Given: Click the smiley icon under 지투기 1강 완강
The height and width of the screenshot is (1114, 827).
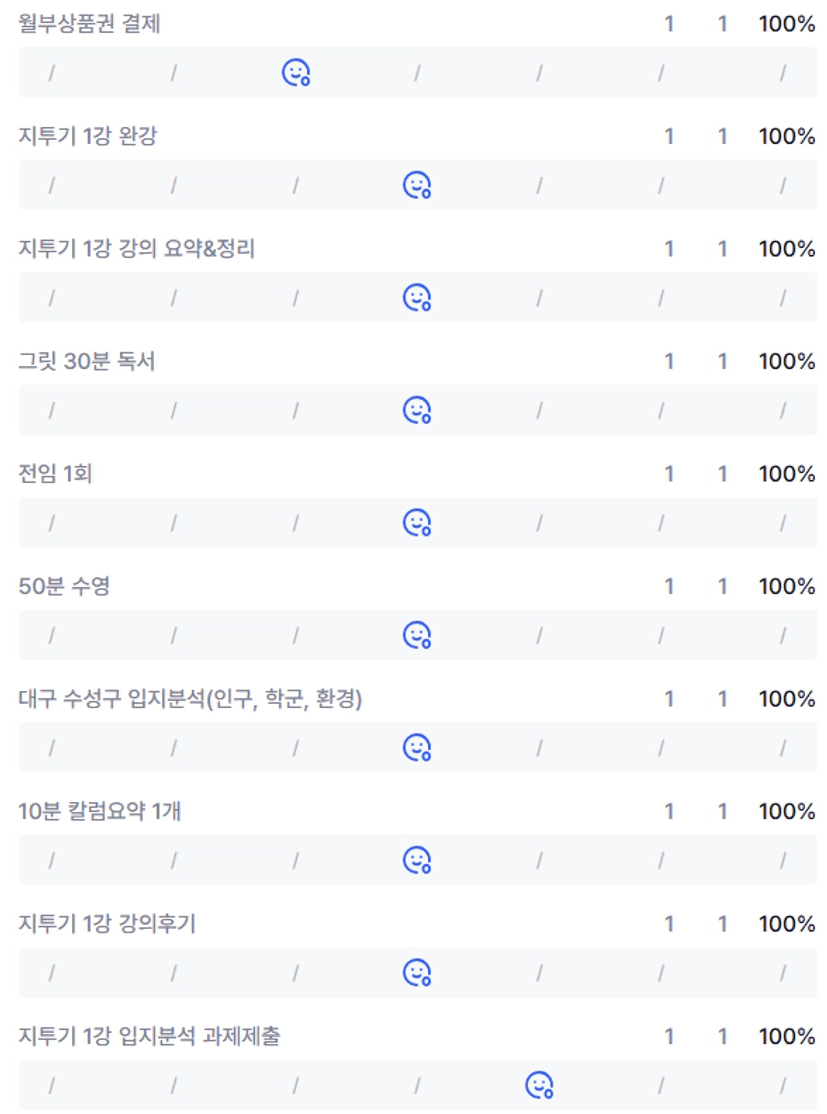Looking at the screenshot, I should pos(416,185).
